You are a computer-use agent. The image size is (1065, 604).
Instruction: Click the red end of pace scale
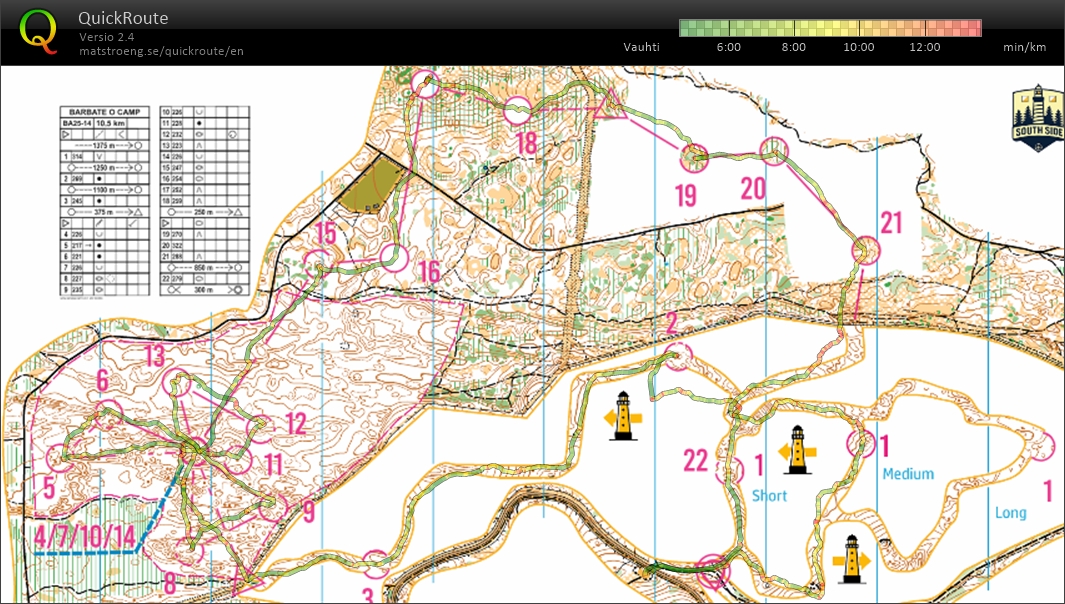click(x=974, y=28)
